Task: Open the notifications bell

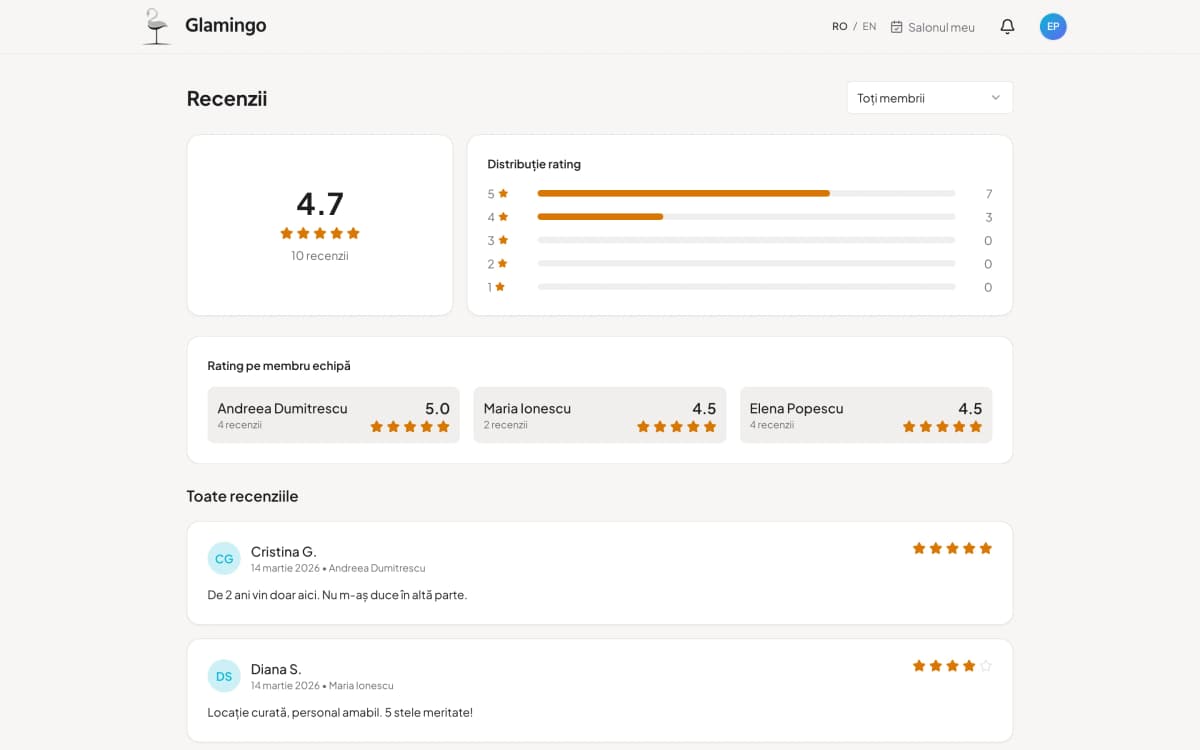Action: [x=1007, y=27]
